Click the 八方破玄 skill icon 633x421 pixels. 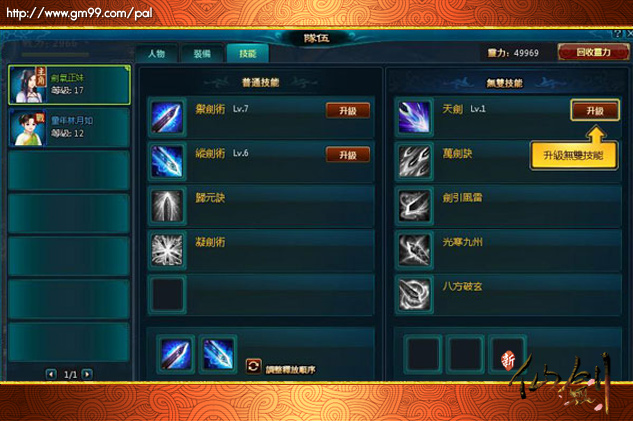point(414,295)
